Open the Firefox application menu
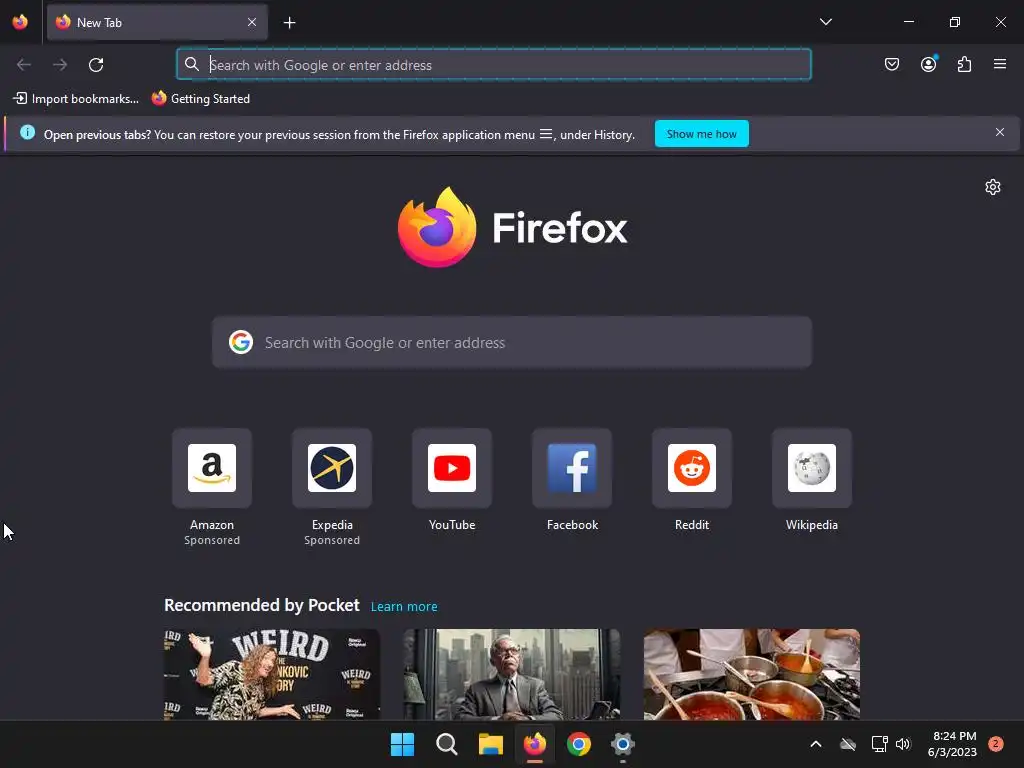The width and height of the screenshot is (1024, 768). pyautogui.click(x=999, y=64)
